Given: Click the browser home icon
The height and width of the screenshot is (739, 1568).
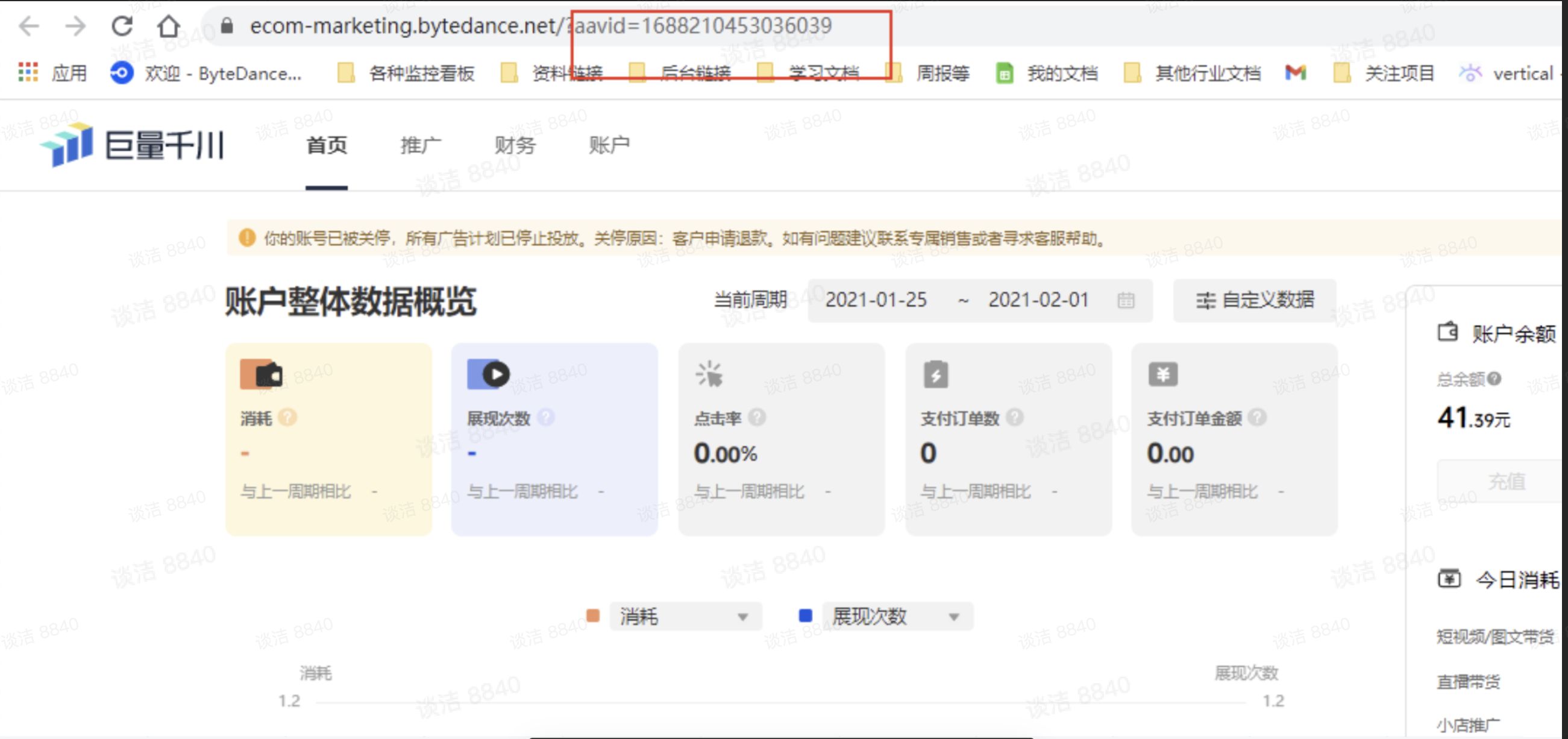Looking at the screenshot, I should point(169,26).
